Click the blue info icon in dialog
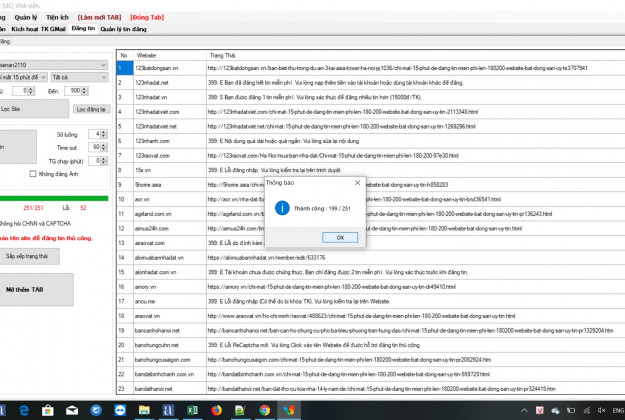The width and height of the screenshot is (625, 420). pos(283,208)
